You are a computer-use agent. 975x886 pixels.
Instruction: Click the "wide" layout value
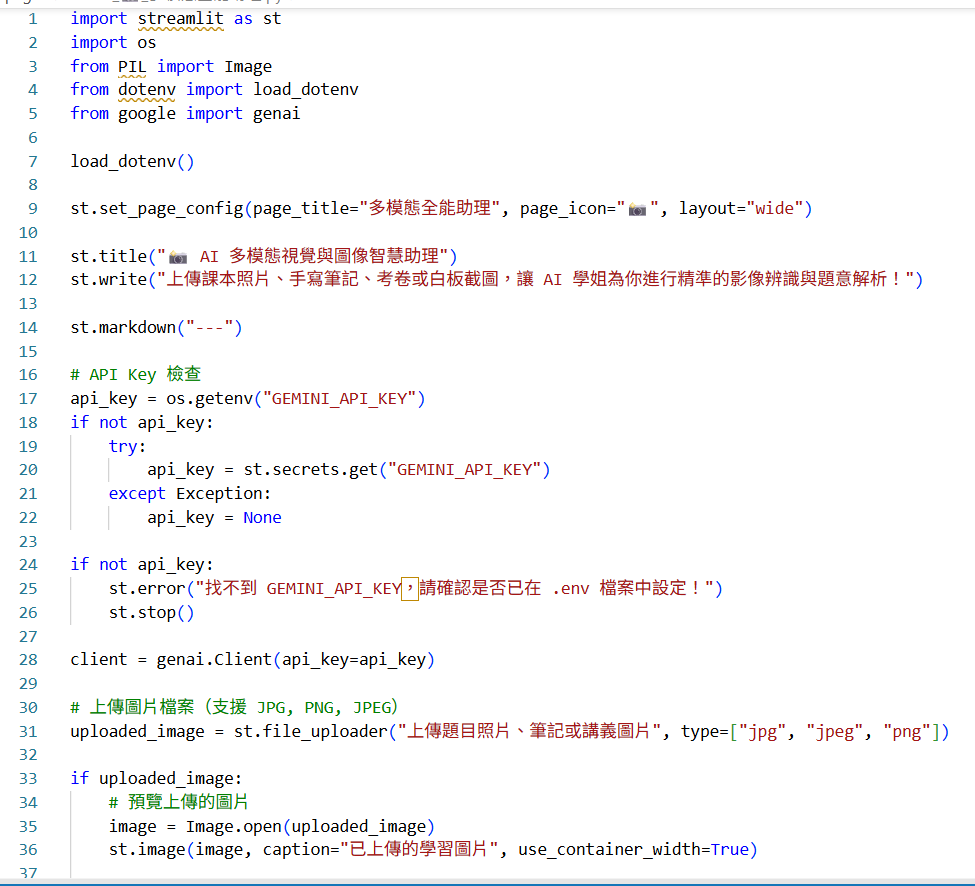(774, 208)
